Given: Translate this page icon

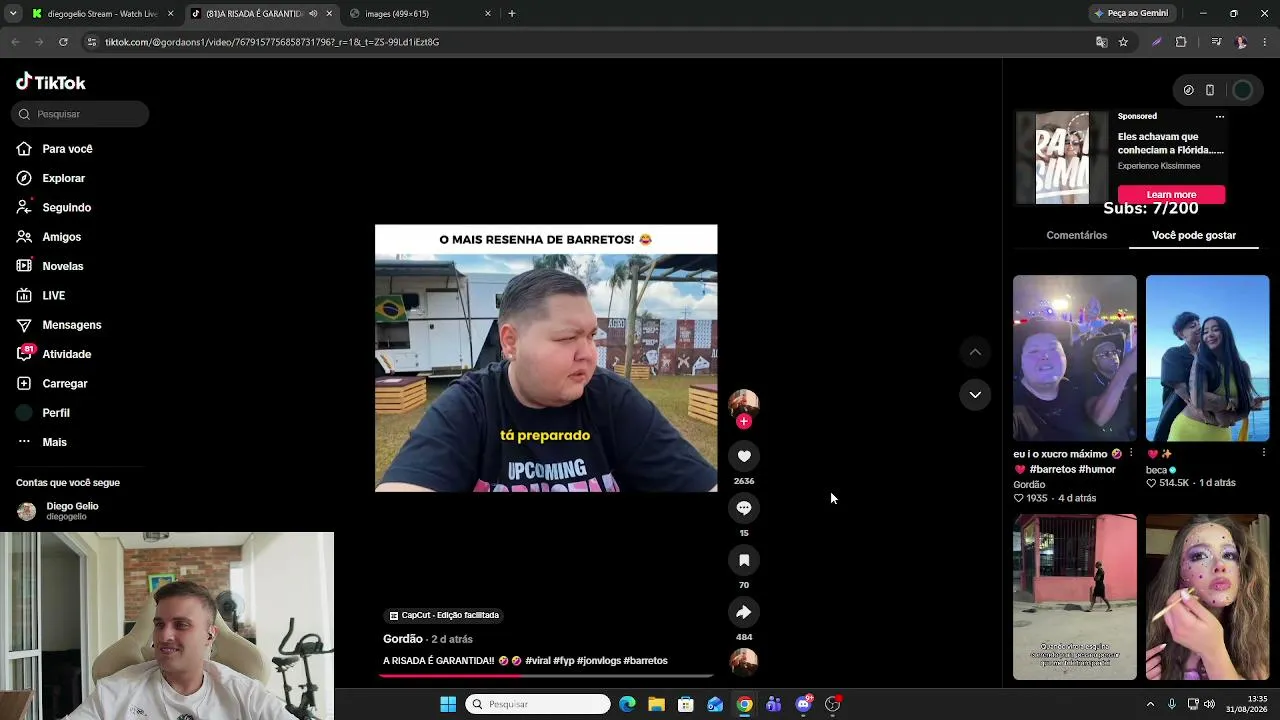Looking at the screenshot, I should point(1101,42).
